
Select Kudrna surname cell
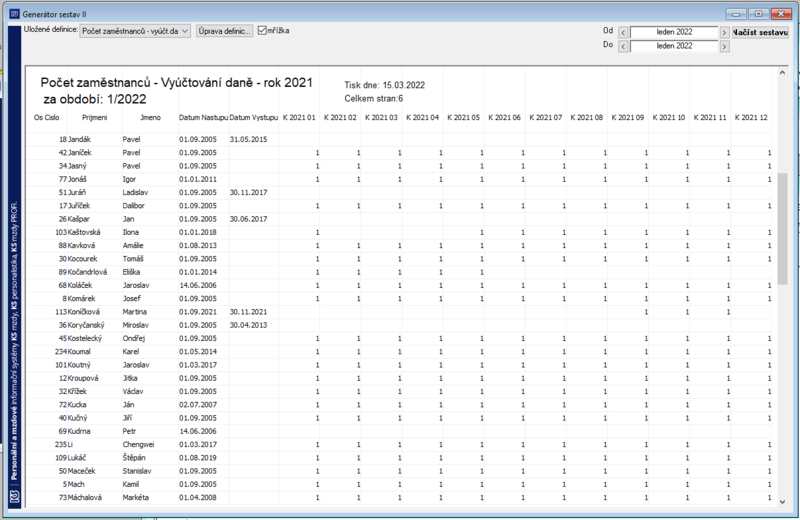(x=79, y=431)
